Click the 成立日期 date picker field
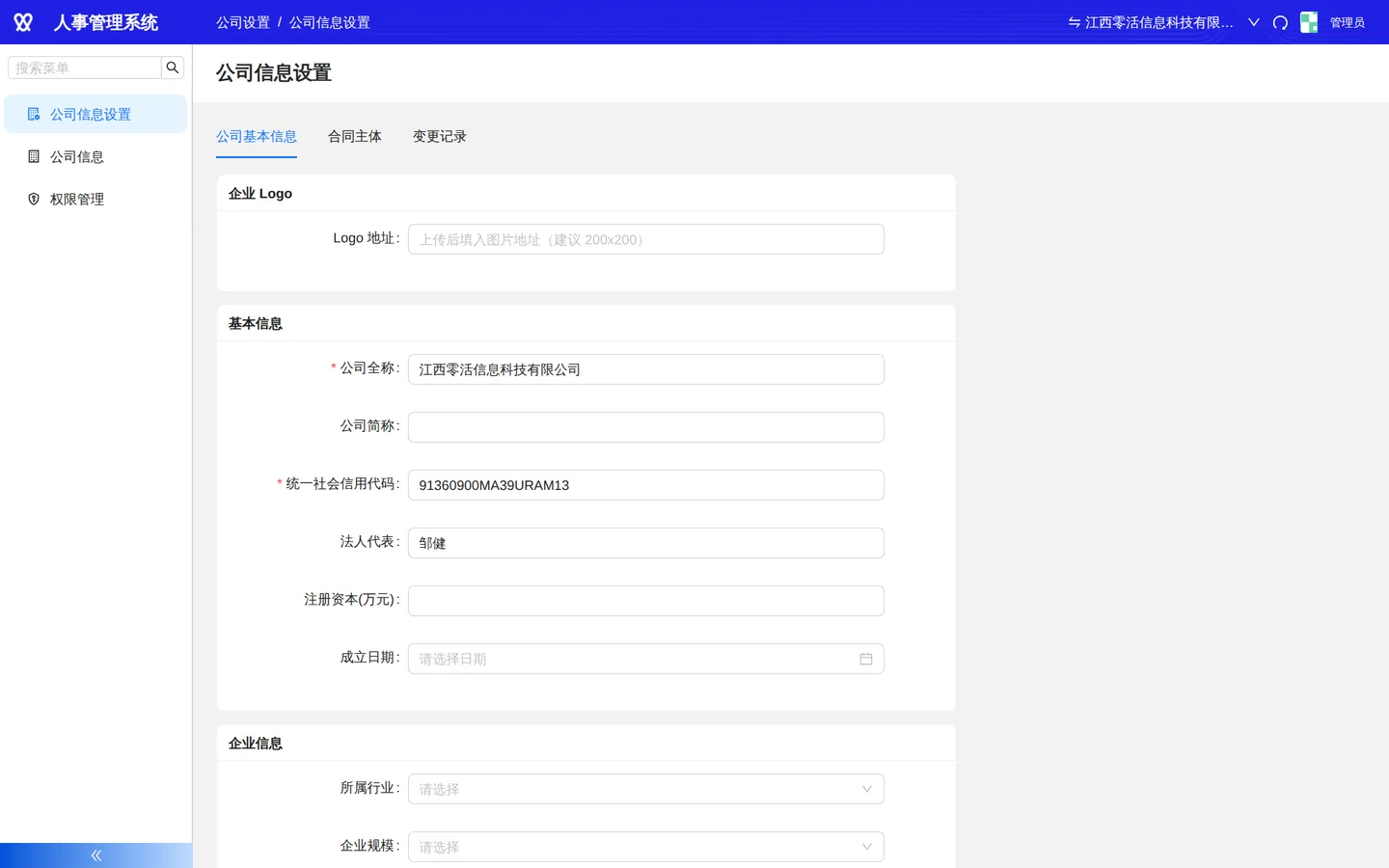 click(646, 659)
